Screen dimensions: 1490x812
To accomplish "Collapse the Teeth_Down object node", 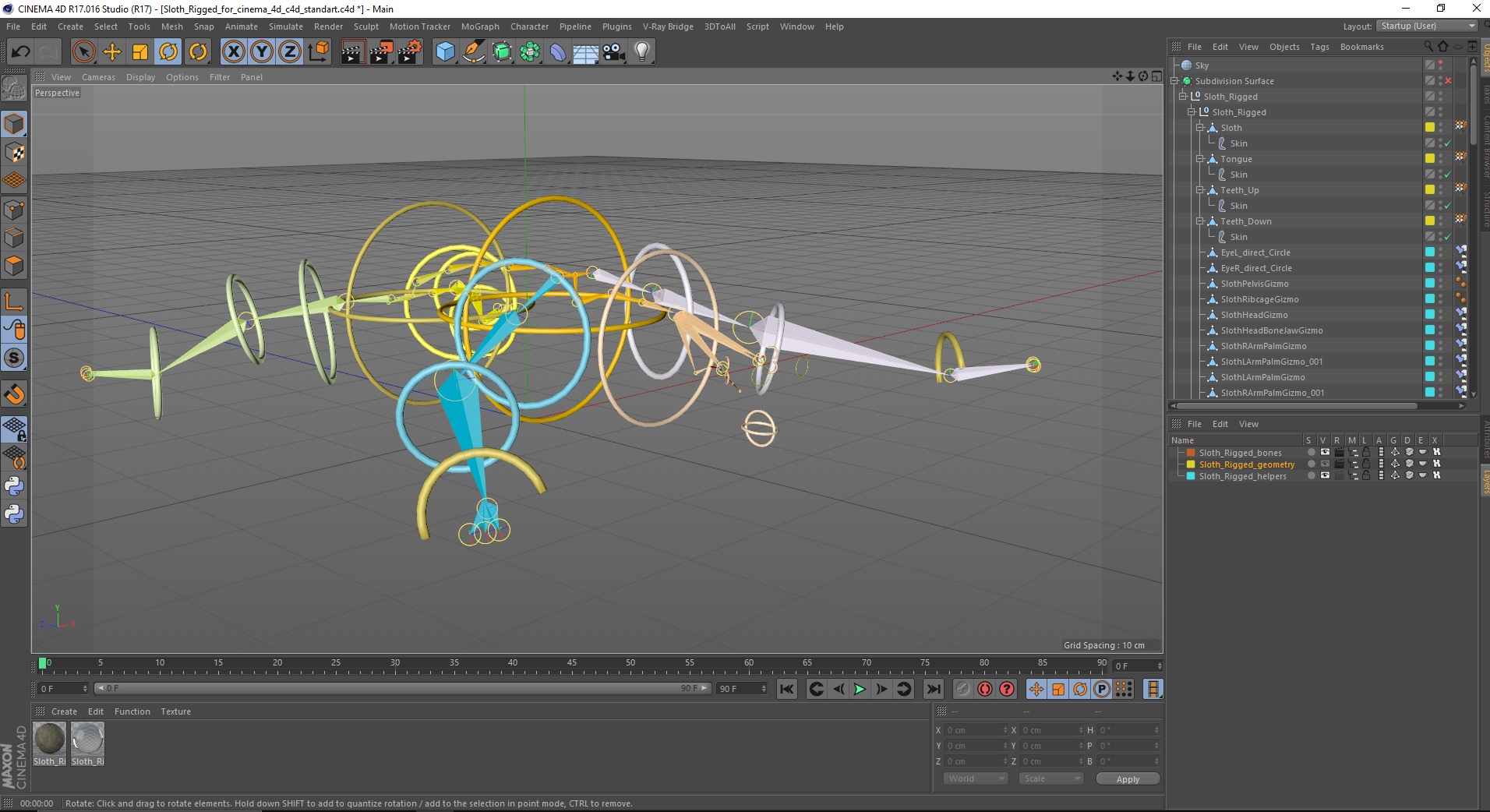I will [x=1200, y=221].
